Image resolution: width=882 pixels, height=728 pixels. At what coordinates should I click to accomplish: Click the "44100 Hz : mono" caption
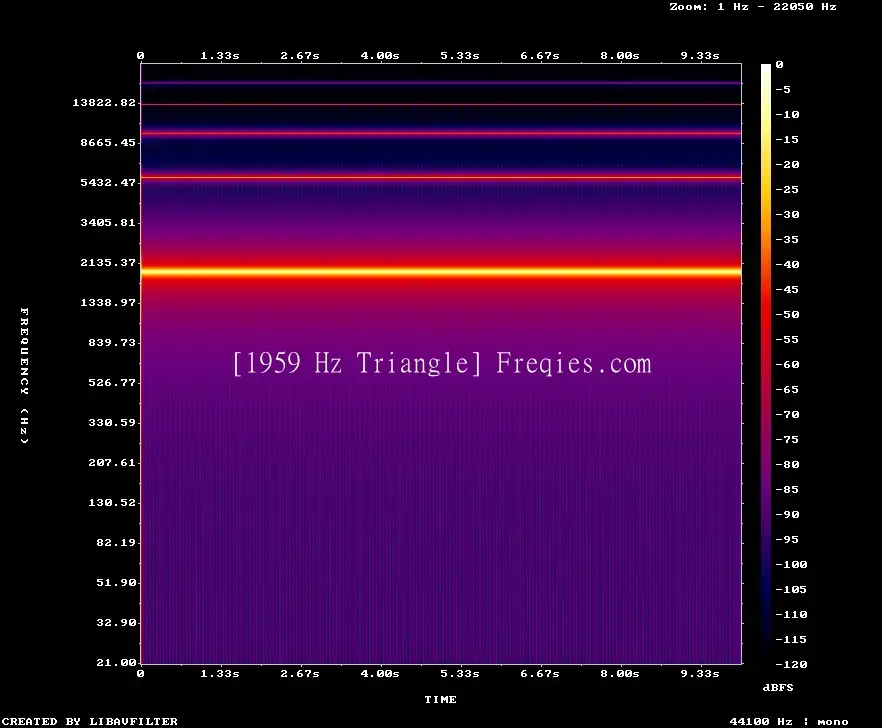pyautogui.click(x=789, y=721)
